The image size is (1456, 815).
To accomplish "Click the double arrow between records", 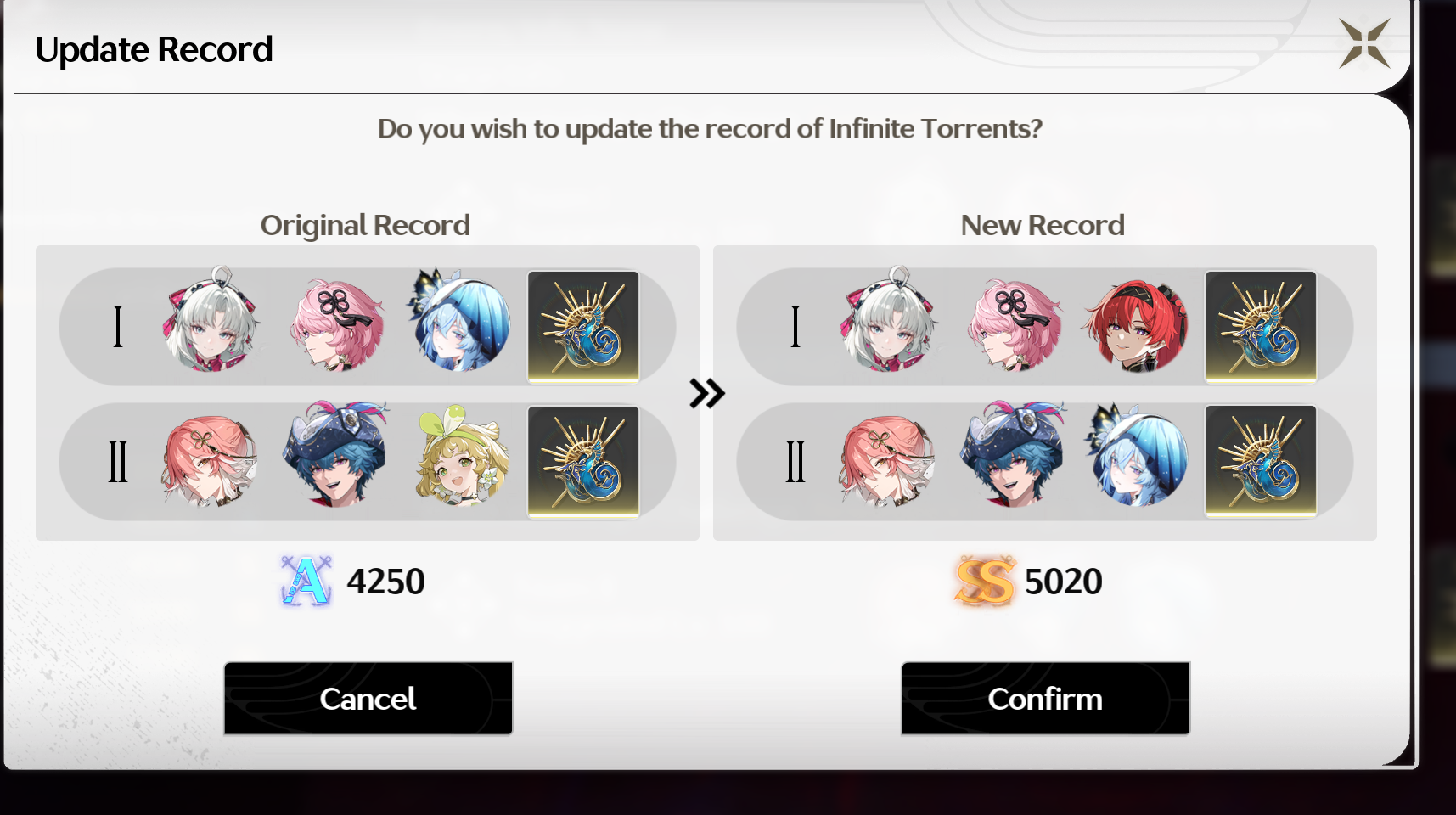I will tap(706, 393).
